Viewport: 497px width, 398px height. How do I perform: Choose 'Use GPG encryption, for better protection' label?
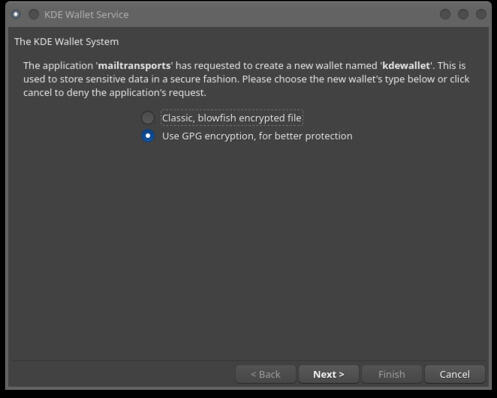(x=257, y=136)
